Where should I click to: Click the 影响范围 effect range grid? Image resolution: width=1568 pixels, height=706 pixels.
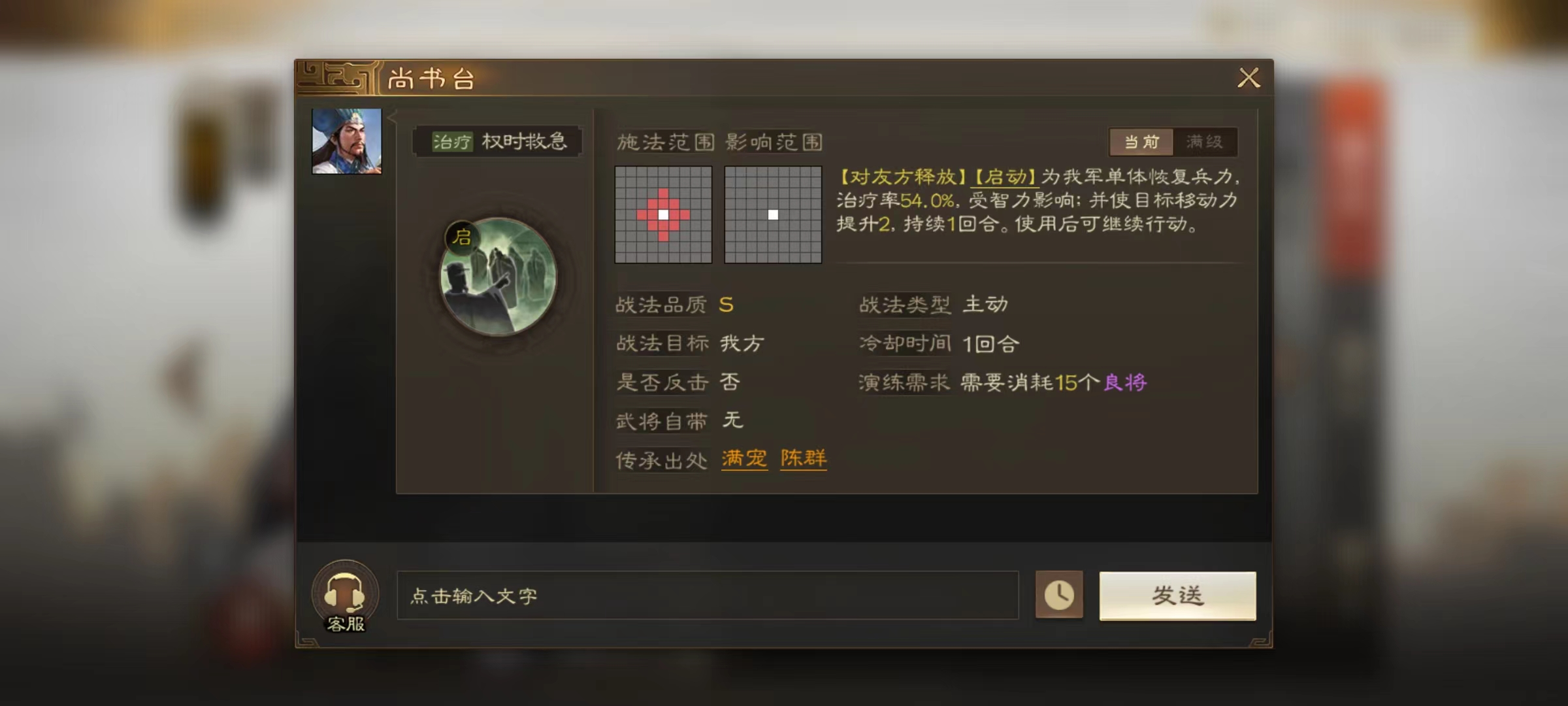[773, 214]
